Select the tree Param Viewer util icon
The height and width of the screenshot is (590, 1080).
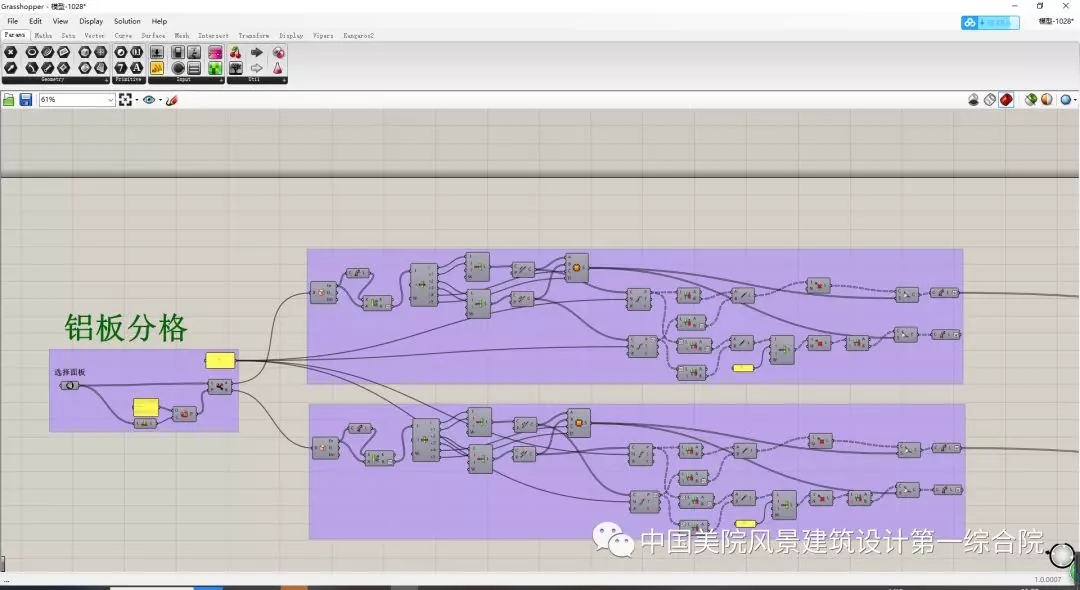point(236,68)
